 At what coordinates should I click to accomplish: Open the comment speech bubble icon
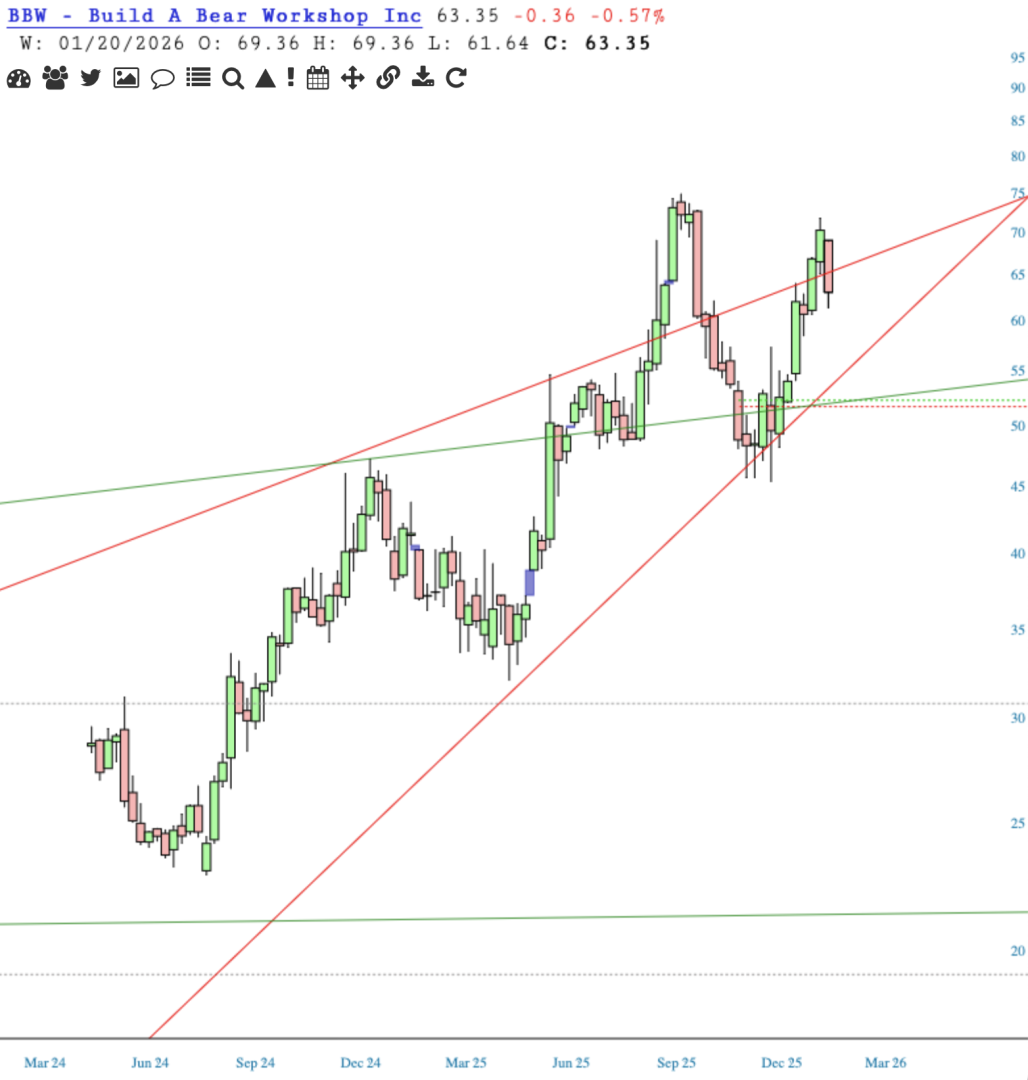162,79
